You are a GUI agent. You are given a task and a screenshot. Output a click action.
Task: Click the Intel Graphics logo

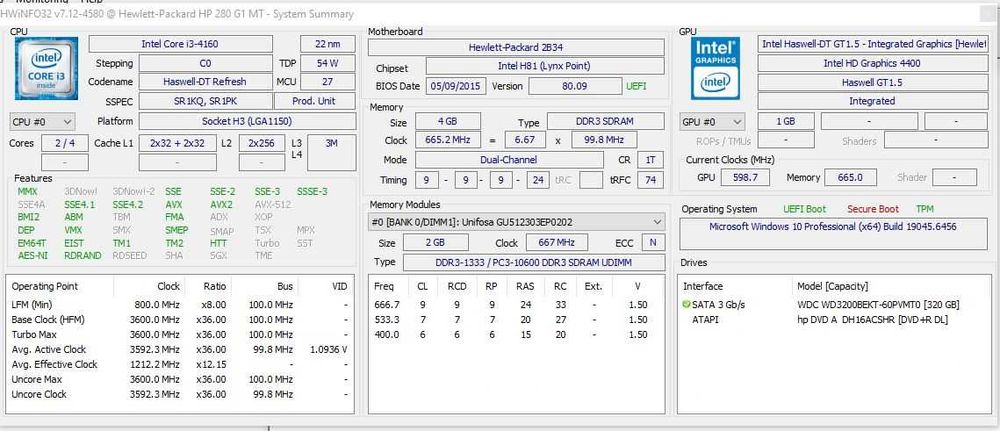click(x=716, y=68)
